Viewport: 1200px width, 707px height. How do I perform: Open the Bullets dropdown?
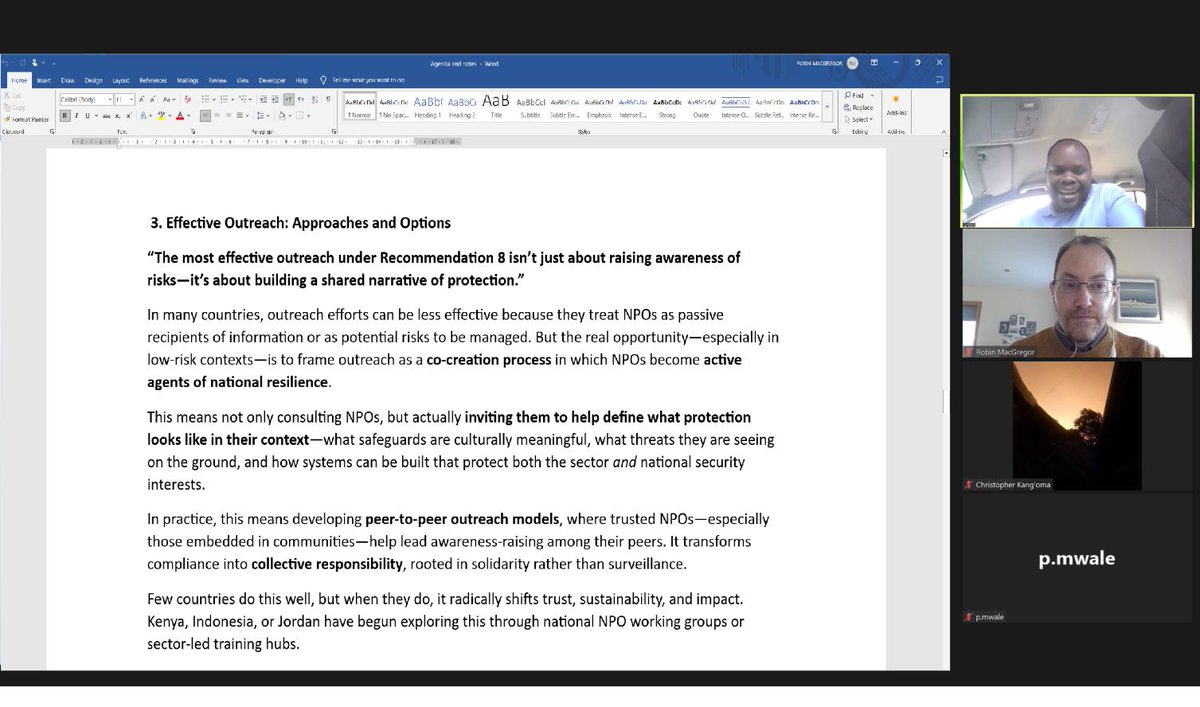(x=214, y=99)
